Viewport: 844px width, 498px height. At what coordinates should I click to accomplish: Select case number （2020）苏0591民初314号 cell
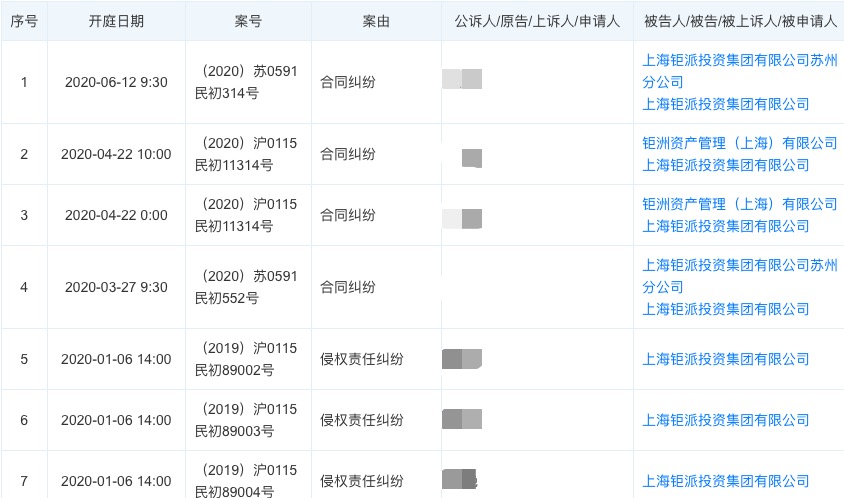(x=248, y=81)
